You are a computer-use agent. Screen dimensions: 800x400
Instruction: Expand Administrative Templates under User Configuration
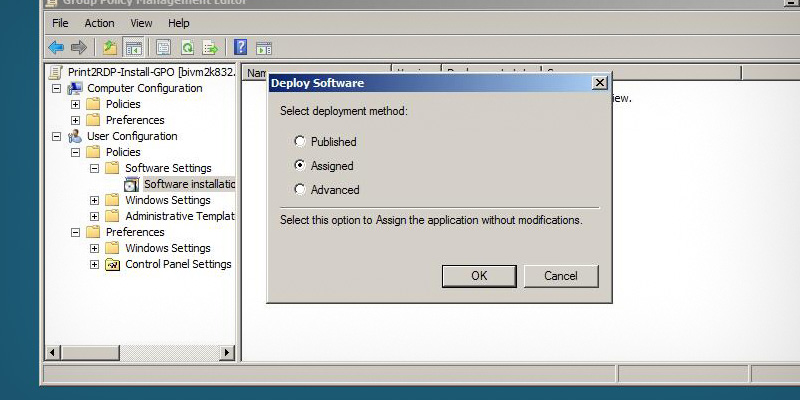pyautogui.click(x=95, y=216)
